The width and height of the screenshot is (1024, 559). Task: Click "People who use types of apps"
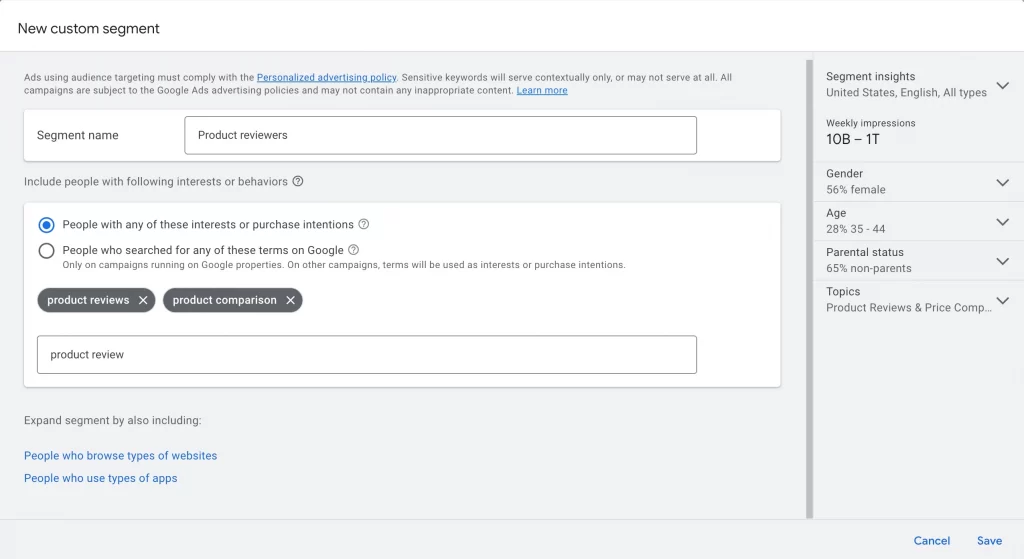101,478
